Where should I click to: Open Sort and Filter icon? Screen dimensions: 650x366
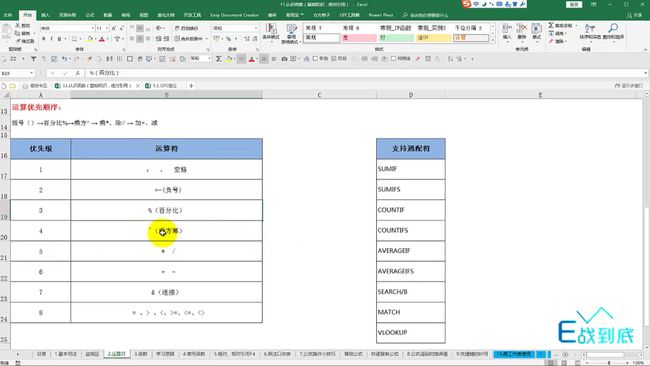click(x=590, y=32)
